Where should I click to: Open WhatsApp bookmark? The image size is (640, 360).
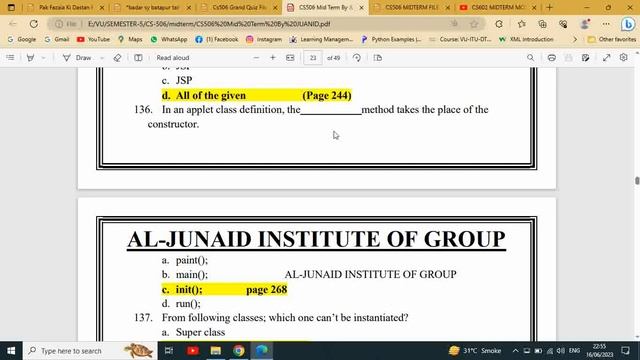point(169,39)
